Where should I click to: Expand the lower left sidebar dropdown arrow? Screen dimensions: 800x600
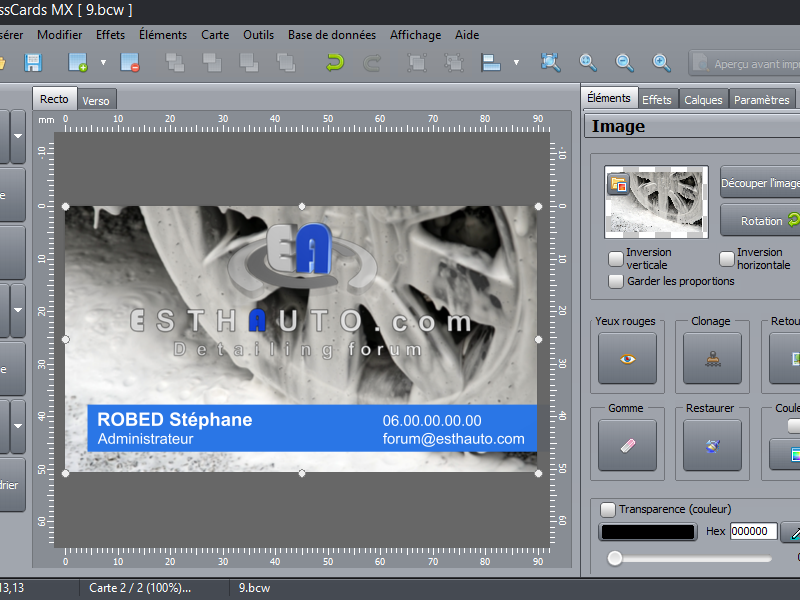[18, 426]
